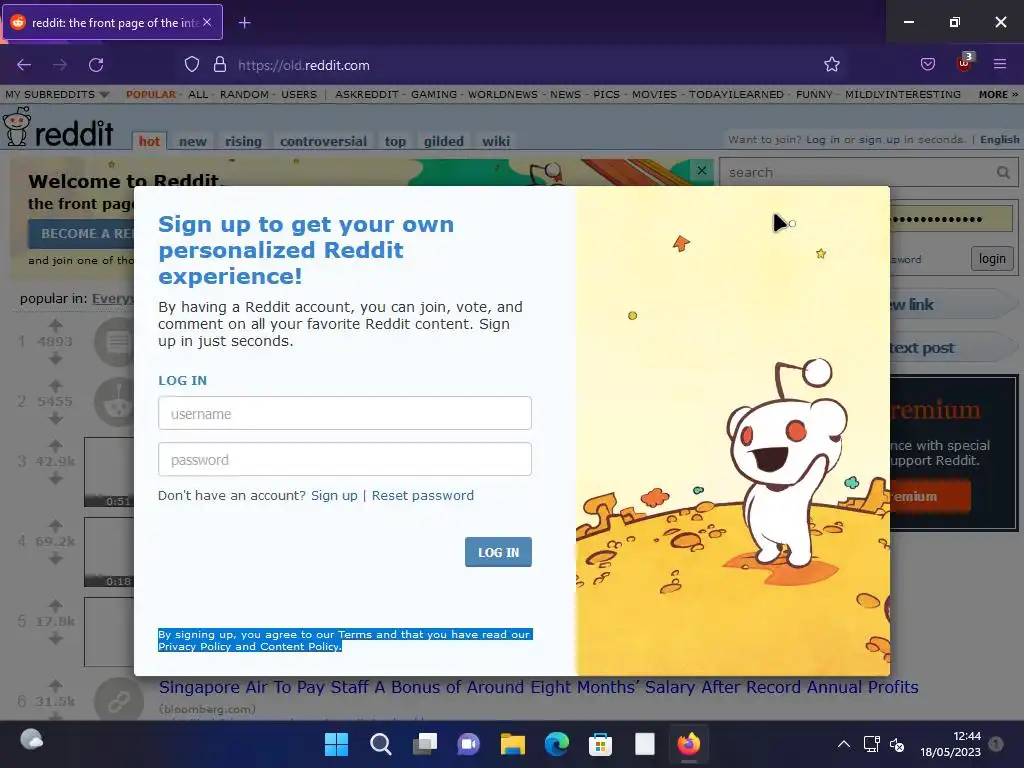The image size is (1024, 768).
Task: Launch Microsoft Edge from the taskbar
Action: click(x=557, y=744)
